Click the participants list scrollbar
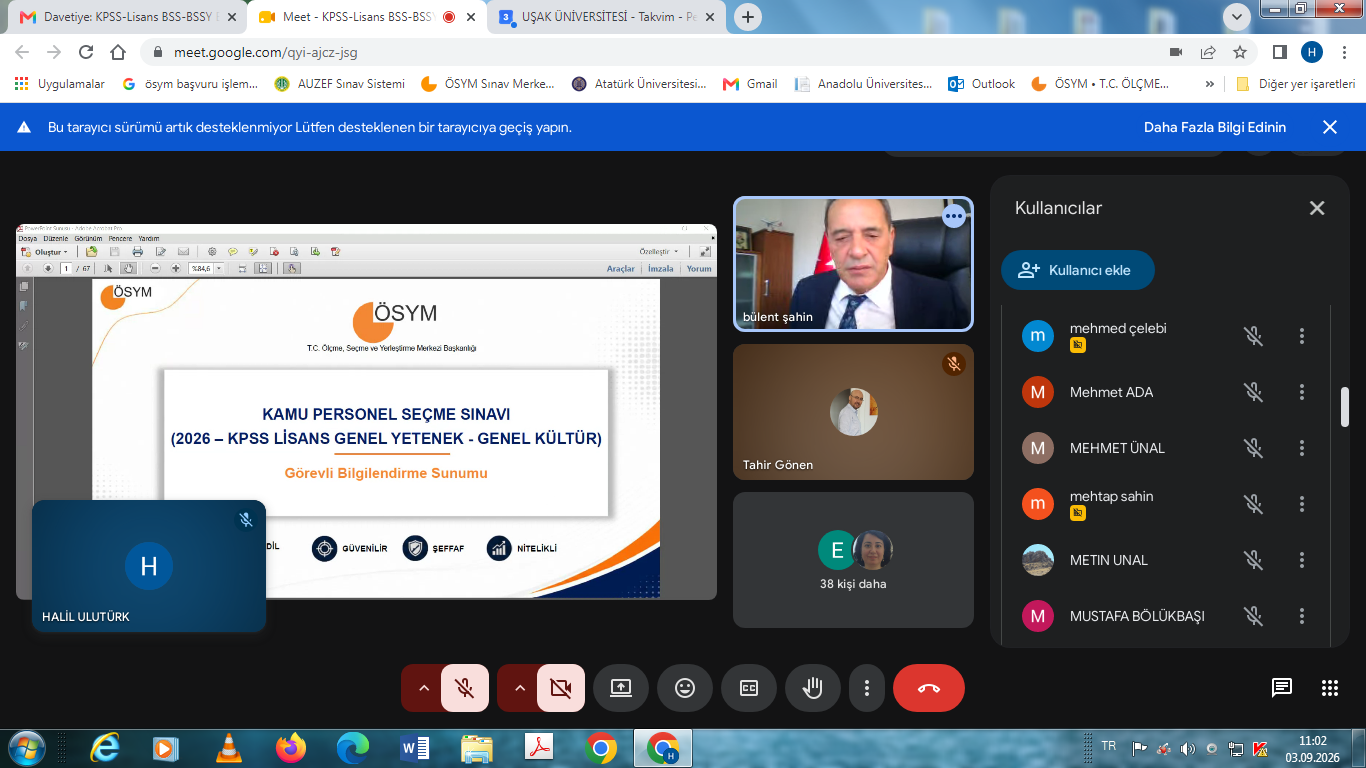1366x768 pixels. pyautogui.click(x=1345, y=407)
